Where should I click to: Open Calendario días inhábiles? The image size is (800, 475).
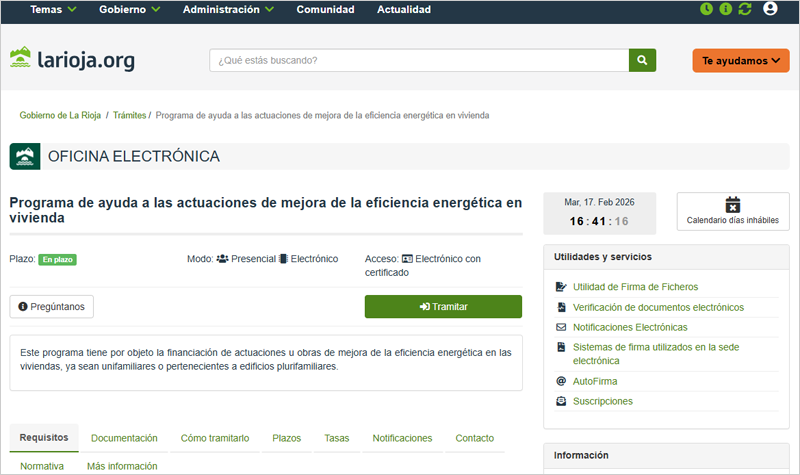733,211
